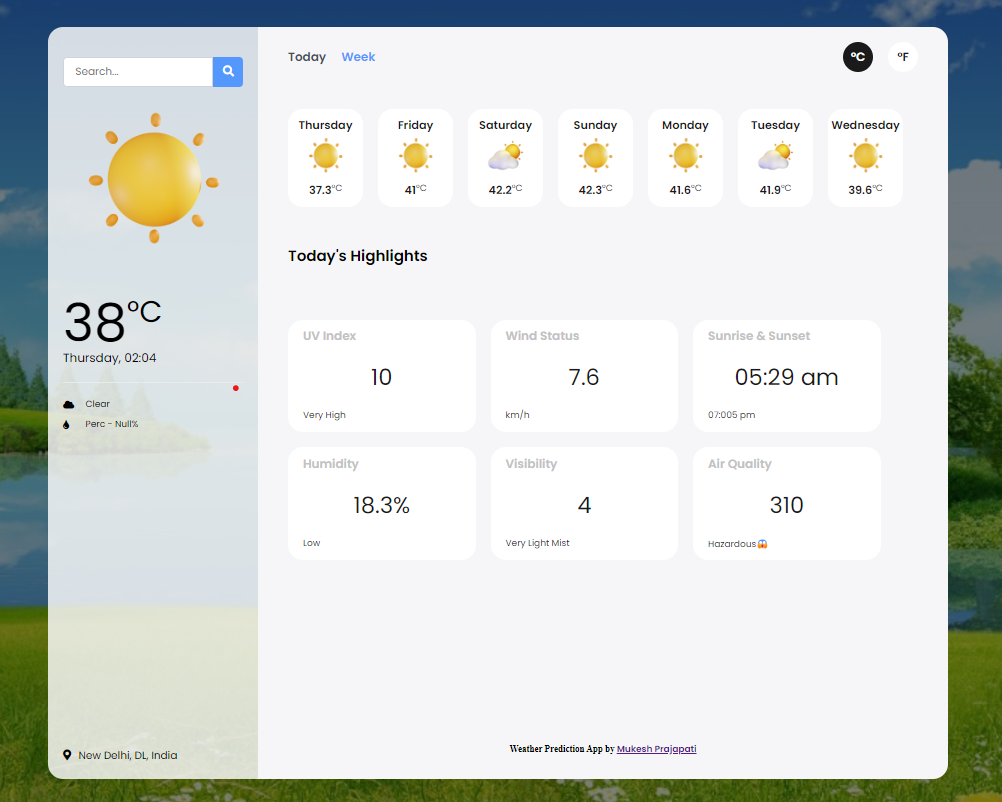
Task: Click the cloud icon beside Clear
Action: 69,405
